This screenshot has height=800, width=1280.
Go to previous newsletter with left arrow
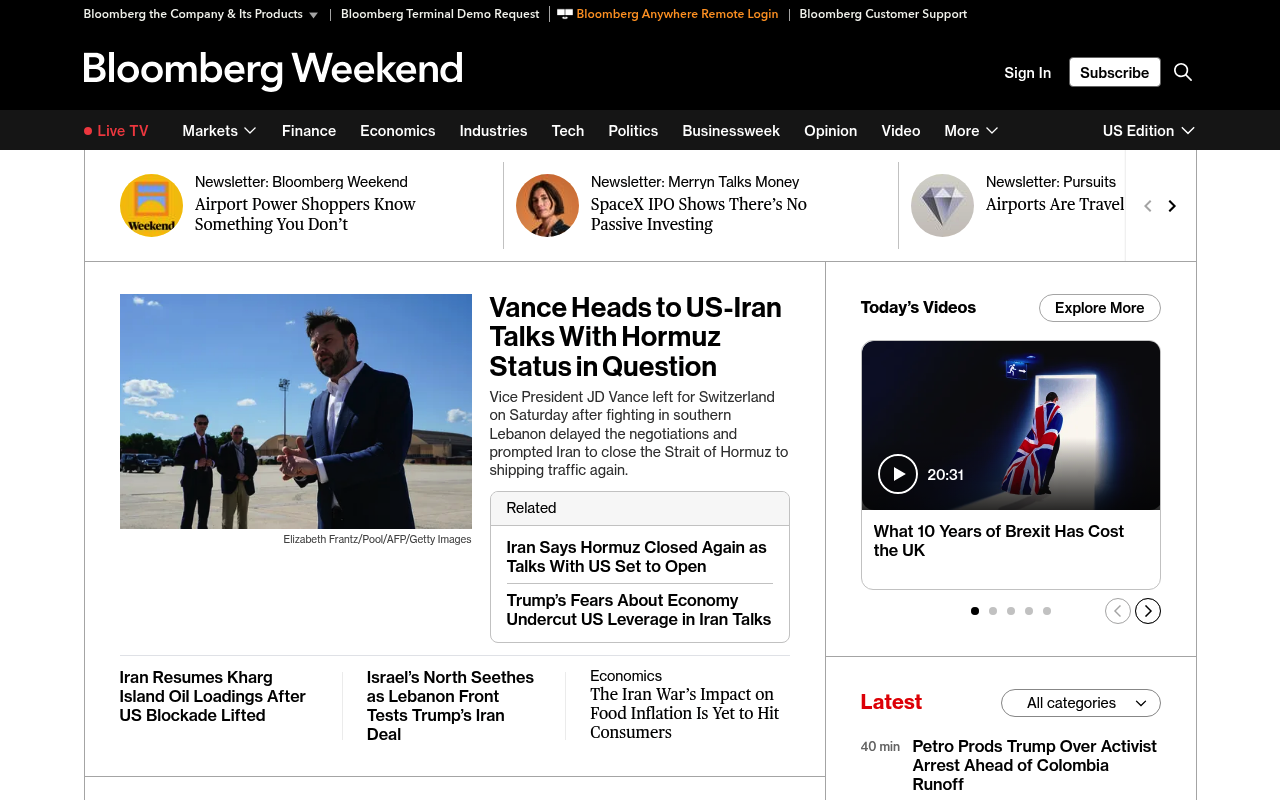click(x=1148, y=206)
